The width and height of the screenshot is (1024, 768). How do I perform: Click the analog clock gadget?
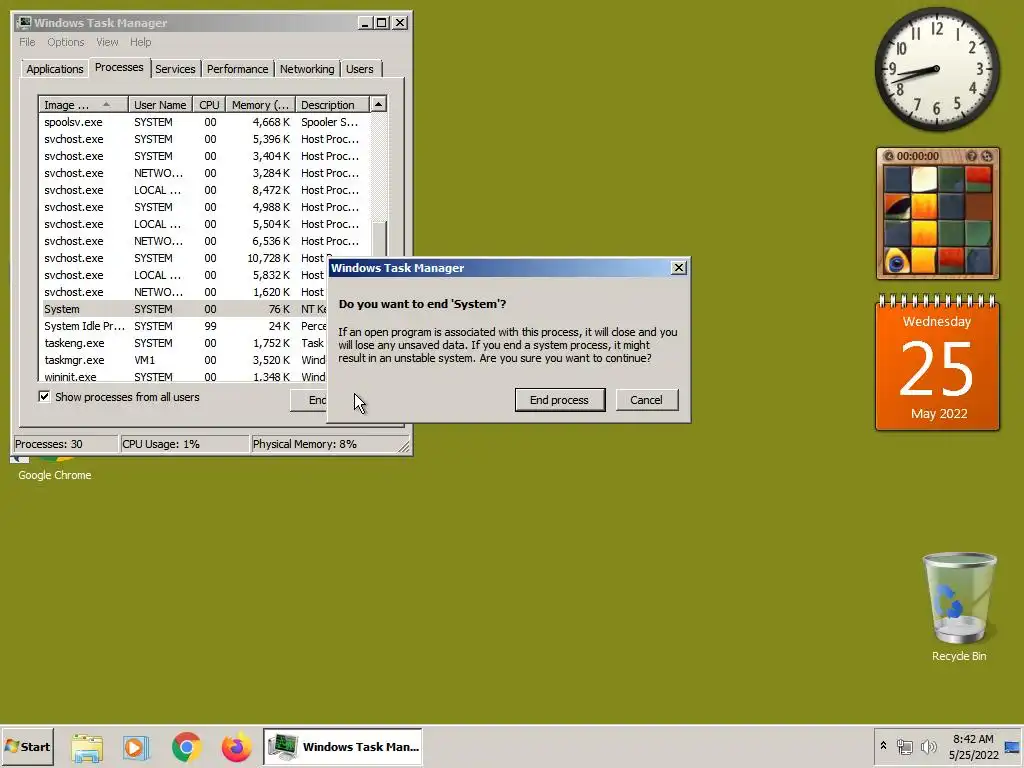click(937, 69)
